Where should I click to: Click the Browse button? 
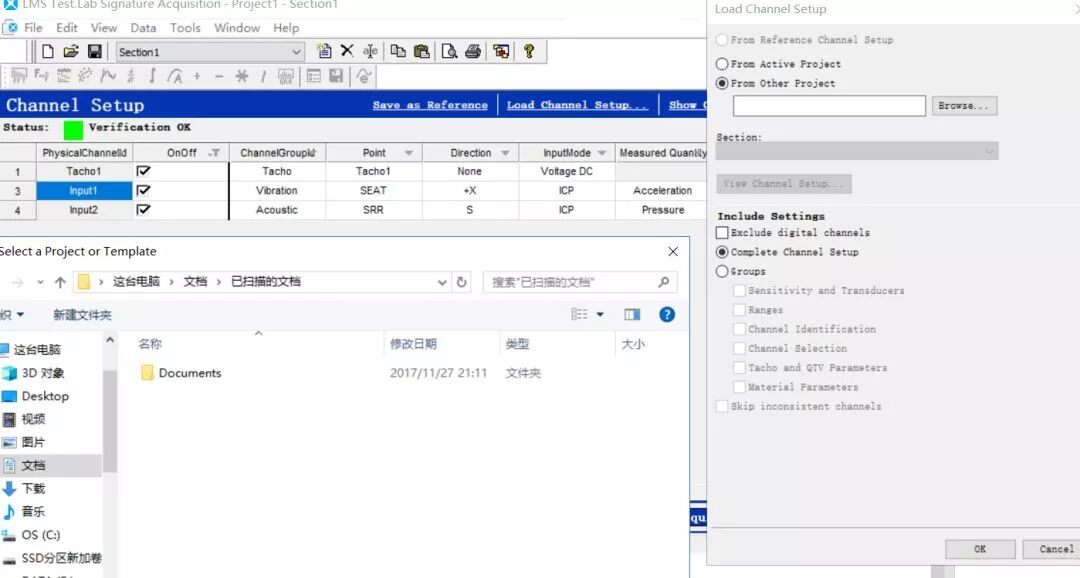(963, 105)
